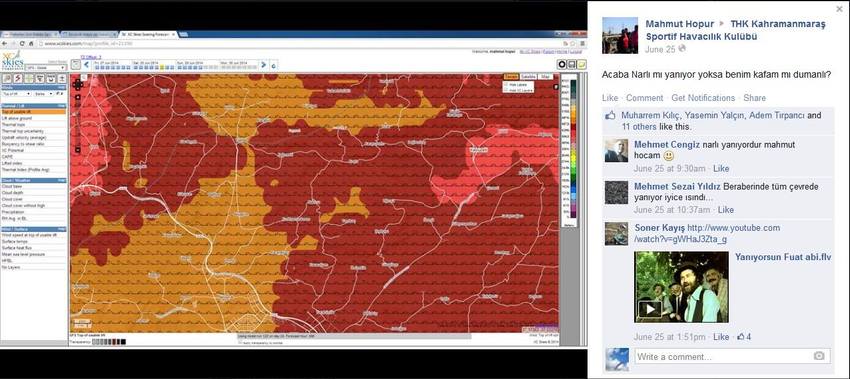Click the Comment link under the post

[644, 98]
